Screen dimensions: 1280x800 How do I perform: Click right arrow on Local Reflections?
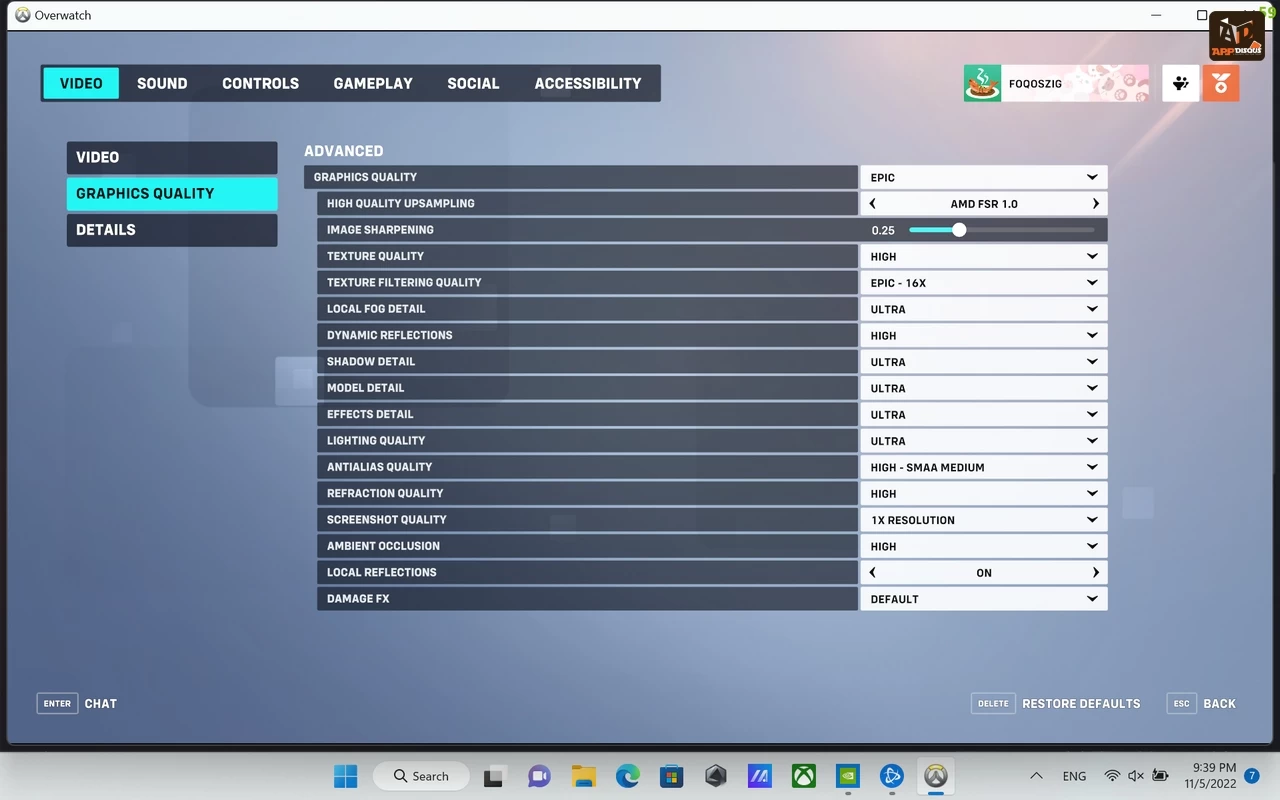[x=1095, y=573]
